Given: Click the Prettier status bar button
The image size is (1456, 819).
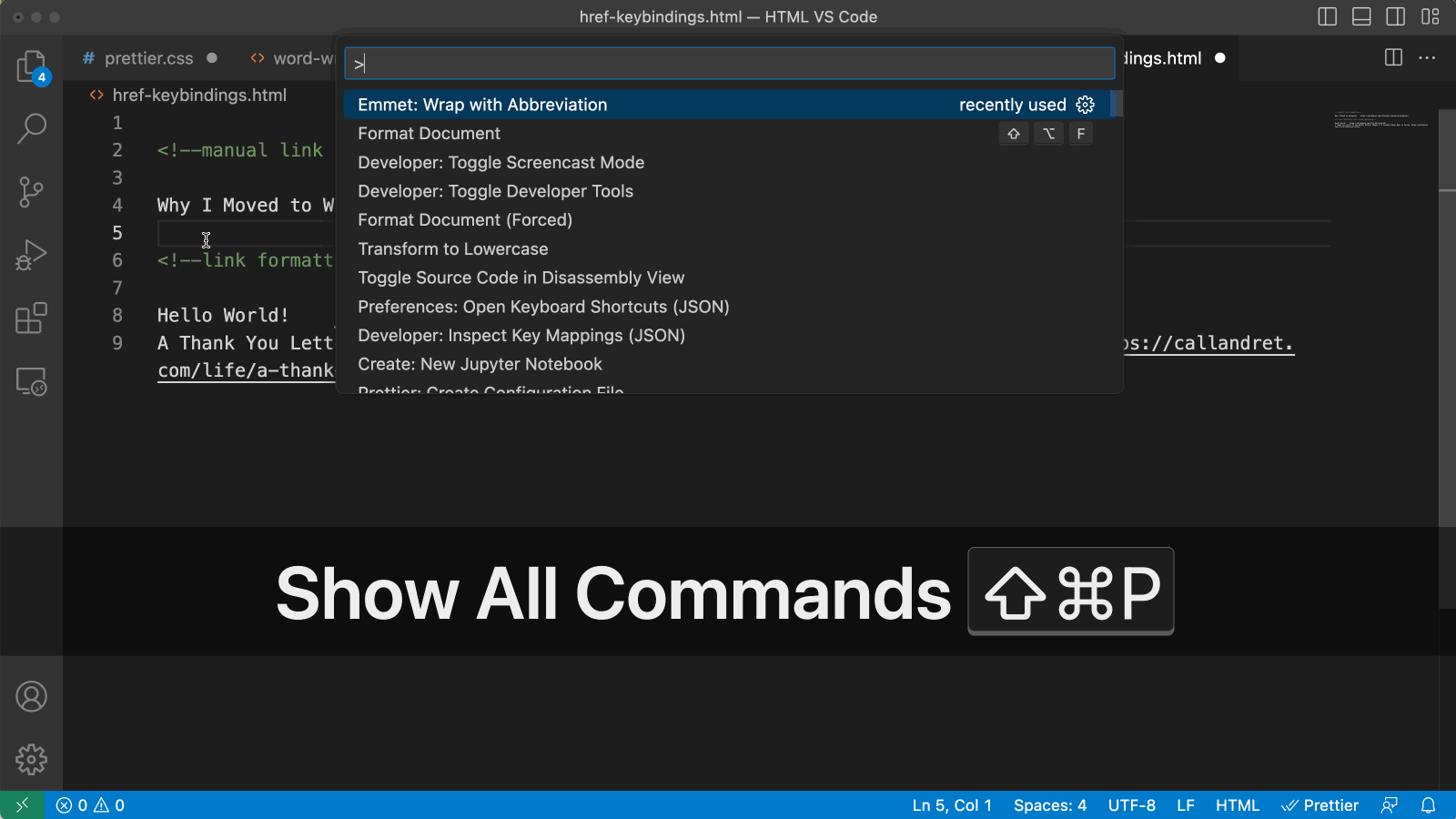Looking at the screenshot, I should (1319, 805).
